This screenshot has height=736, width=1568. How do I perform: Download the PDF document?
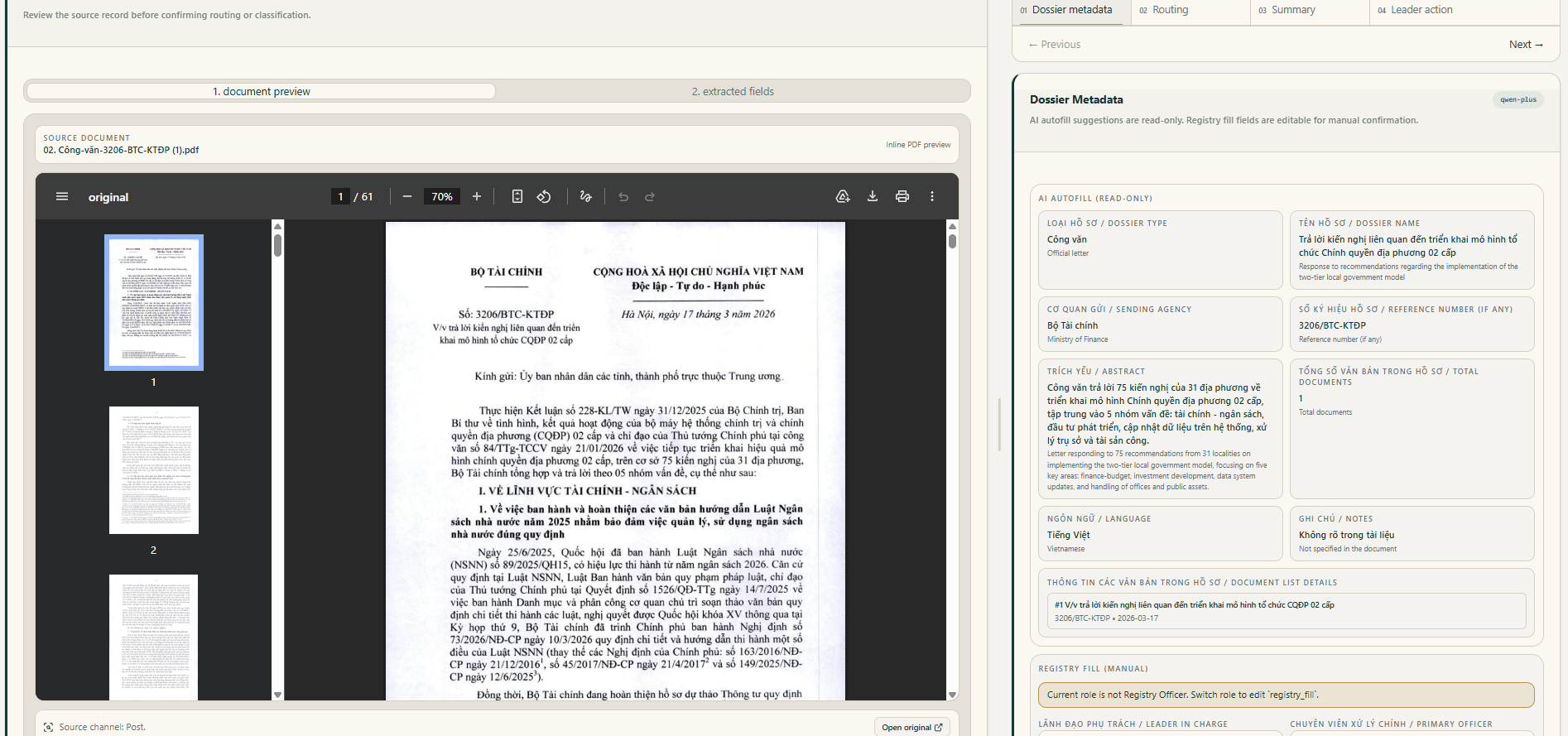873,196
